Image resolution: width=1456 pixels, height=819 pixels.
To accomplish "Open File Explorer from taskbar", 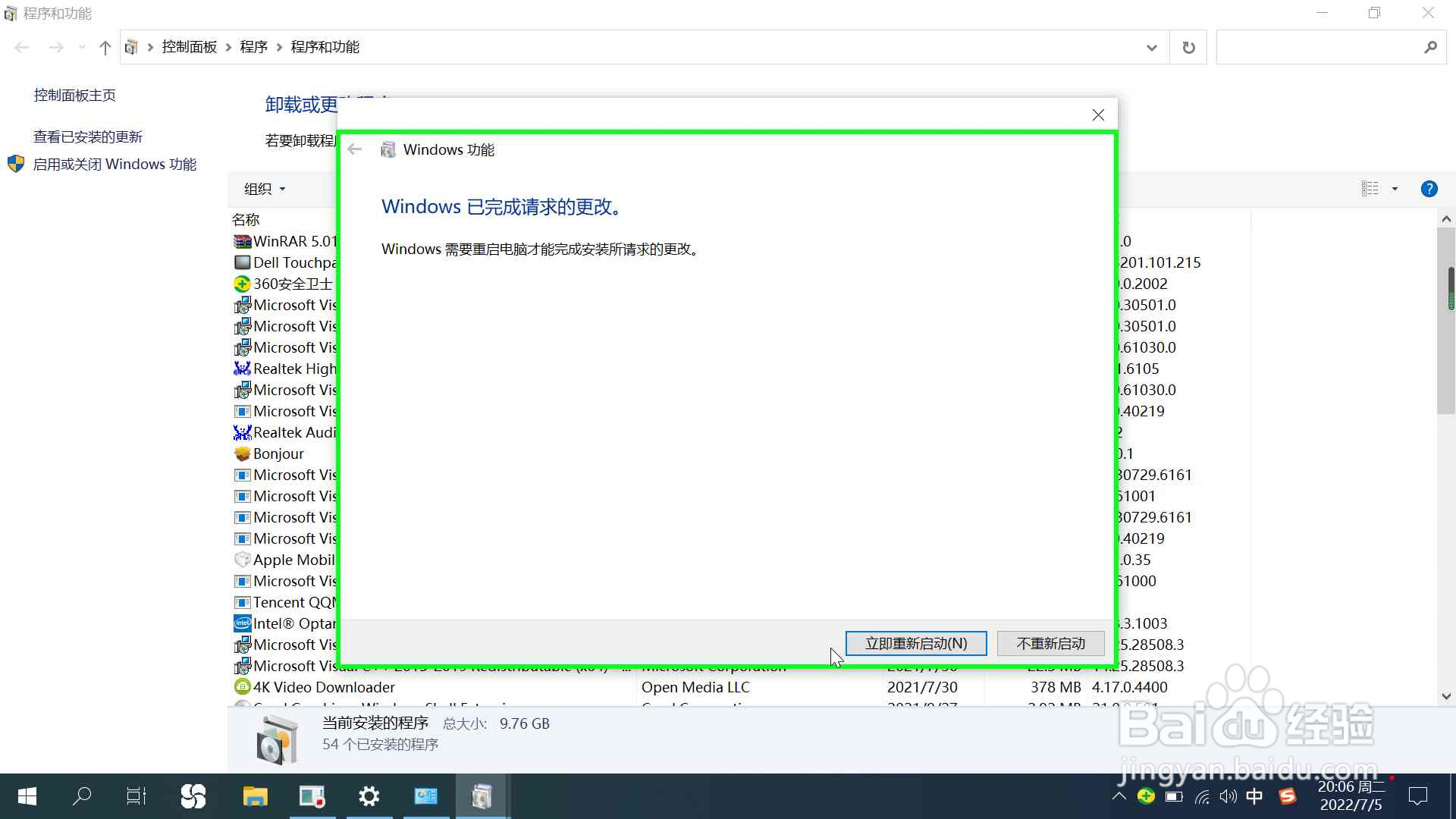I will point(255,796).
